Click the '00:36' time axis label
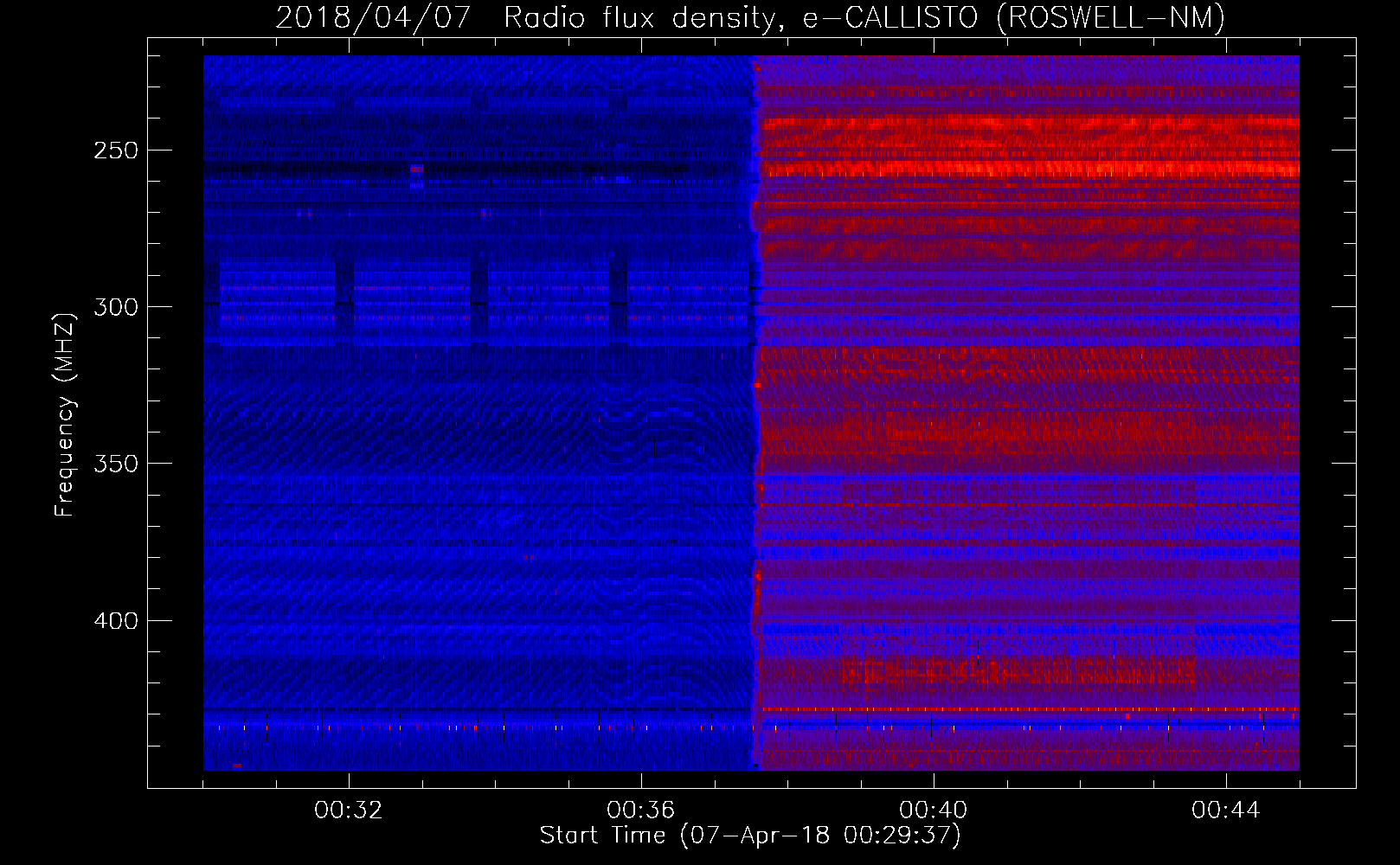Image resolution: width=1400 pixels, height=865 pixels. click(x=641, y=811)
